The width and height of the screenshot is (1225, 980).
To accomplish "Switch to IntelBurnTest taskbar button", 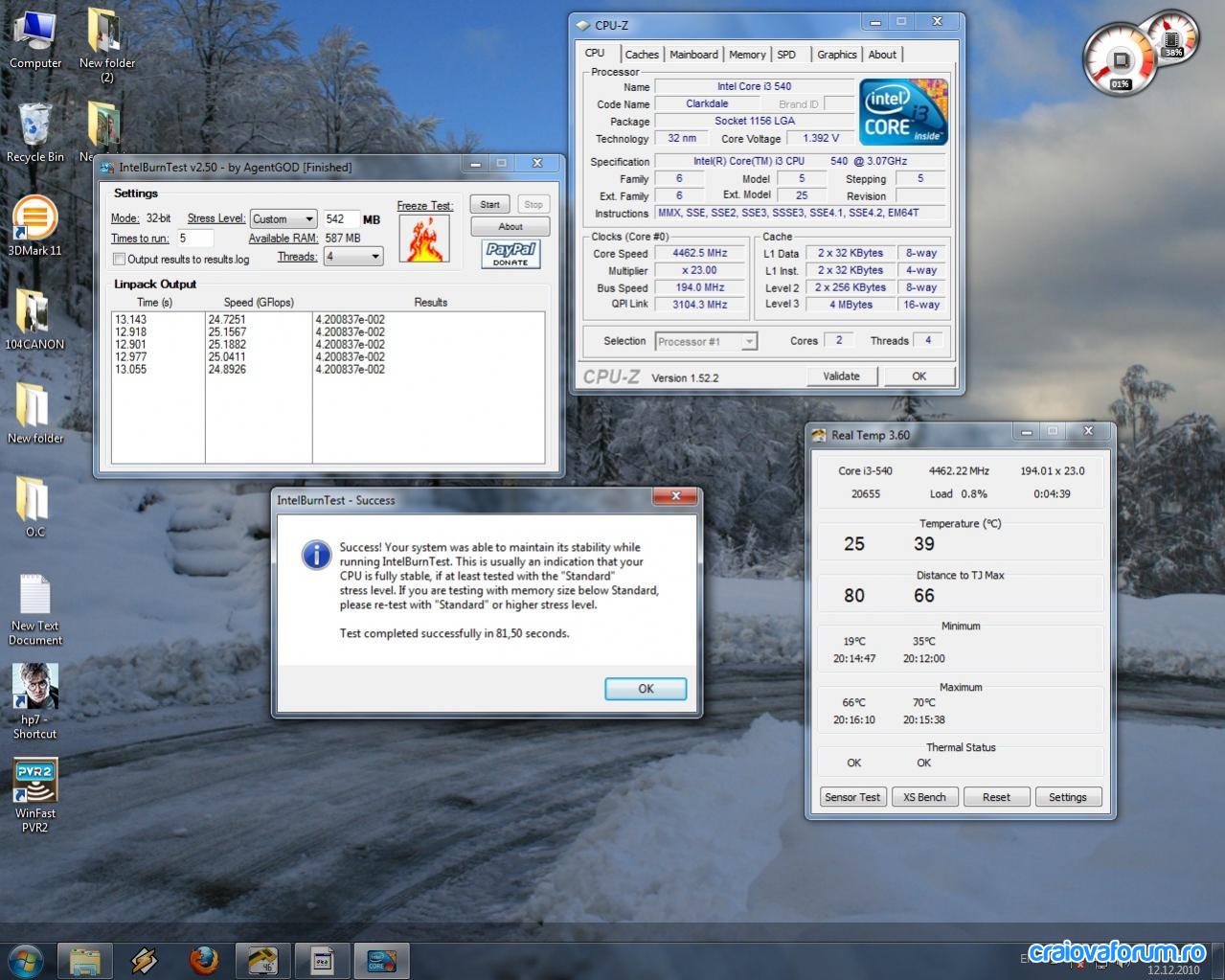I will pos(323,960).
